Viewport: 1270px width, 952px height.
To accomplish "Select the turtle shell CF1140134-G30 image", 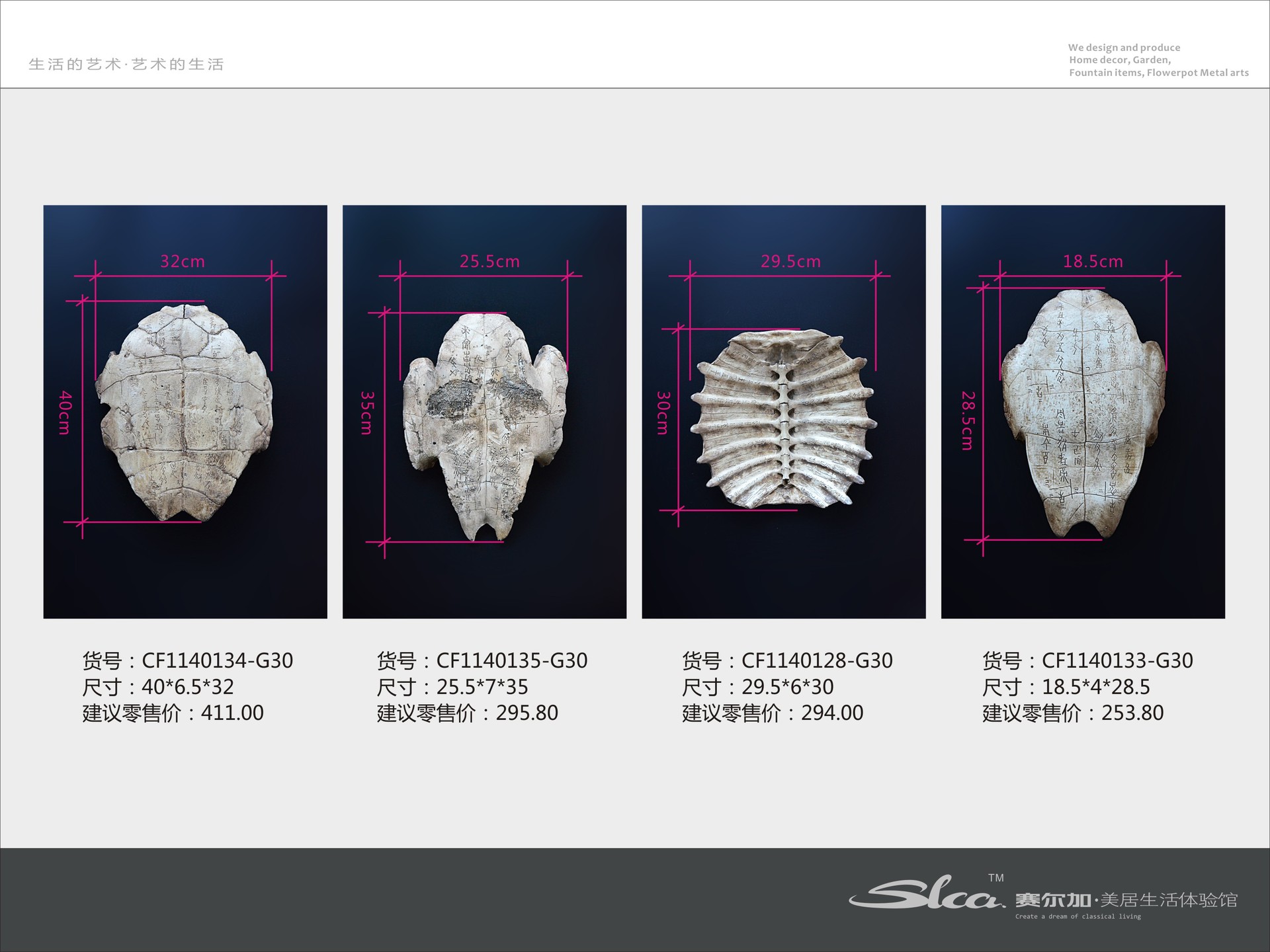I will tap(185, 412).
